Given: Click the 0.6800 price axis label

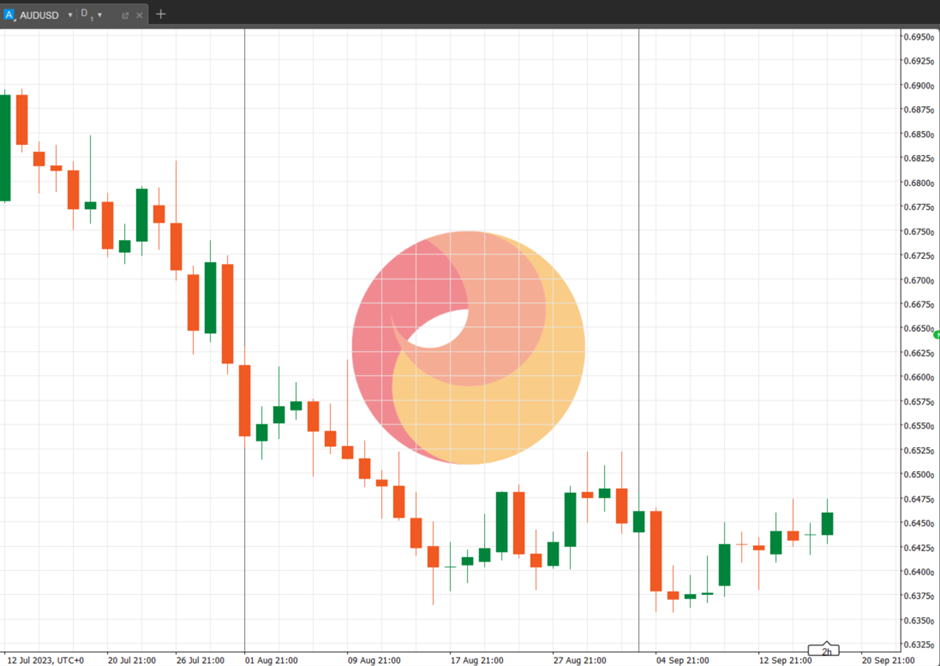Looking at the screenshot, I should click(919, 183).
